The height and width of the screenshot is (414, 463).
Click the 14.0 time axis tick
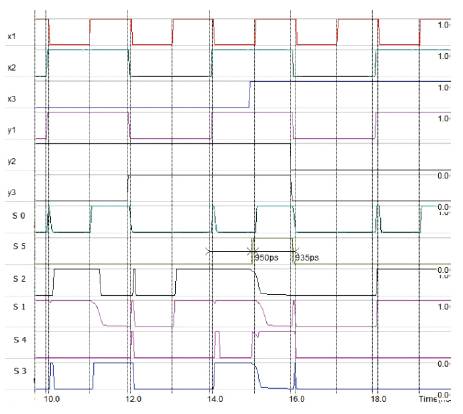tap(215, 399)
